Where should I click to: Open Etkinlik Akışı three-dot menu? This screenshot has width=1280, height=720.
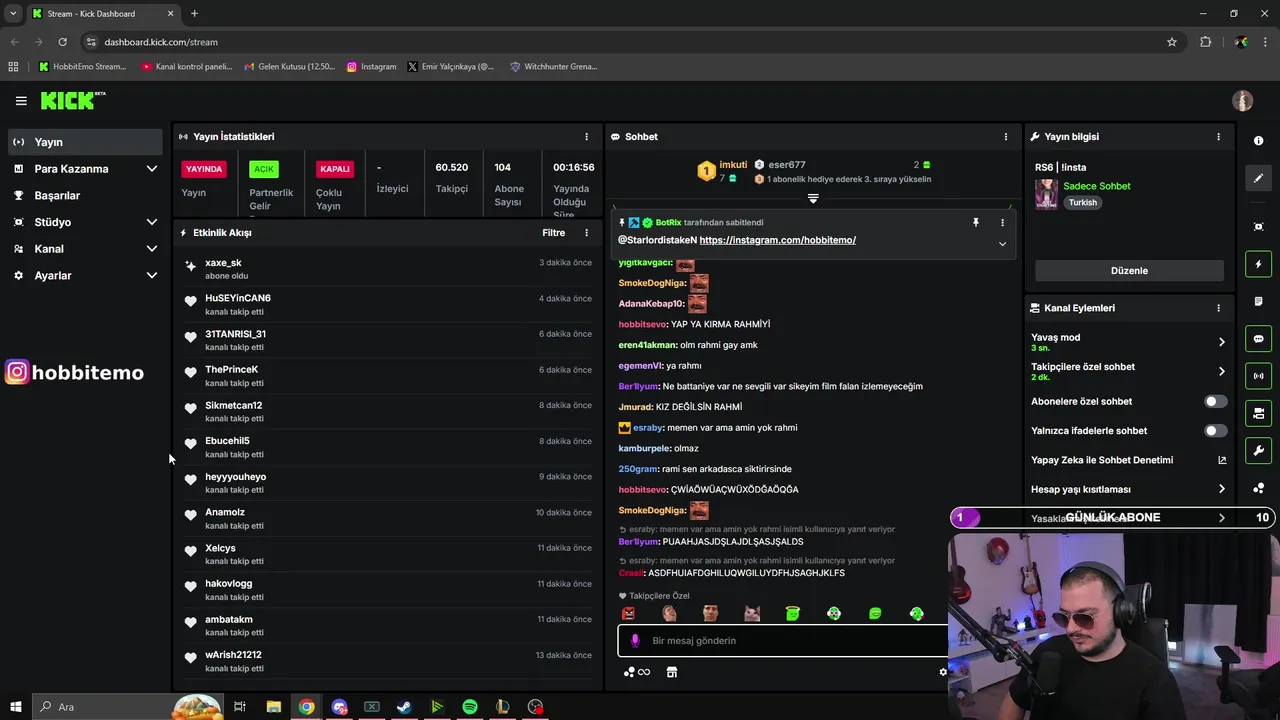coord(587,232)
